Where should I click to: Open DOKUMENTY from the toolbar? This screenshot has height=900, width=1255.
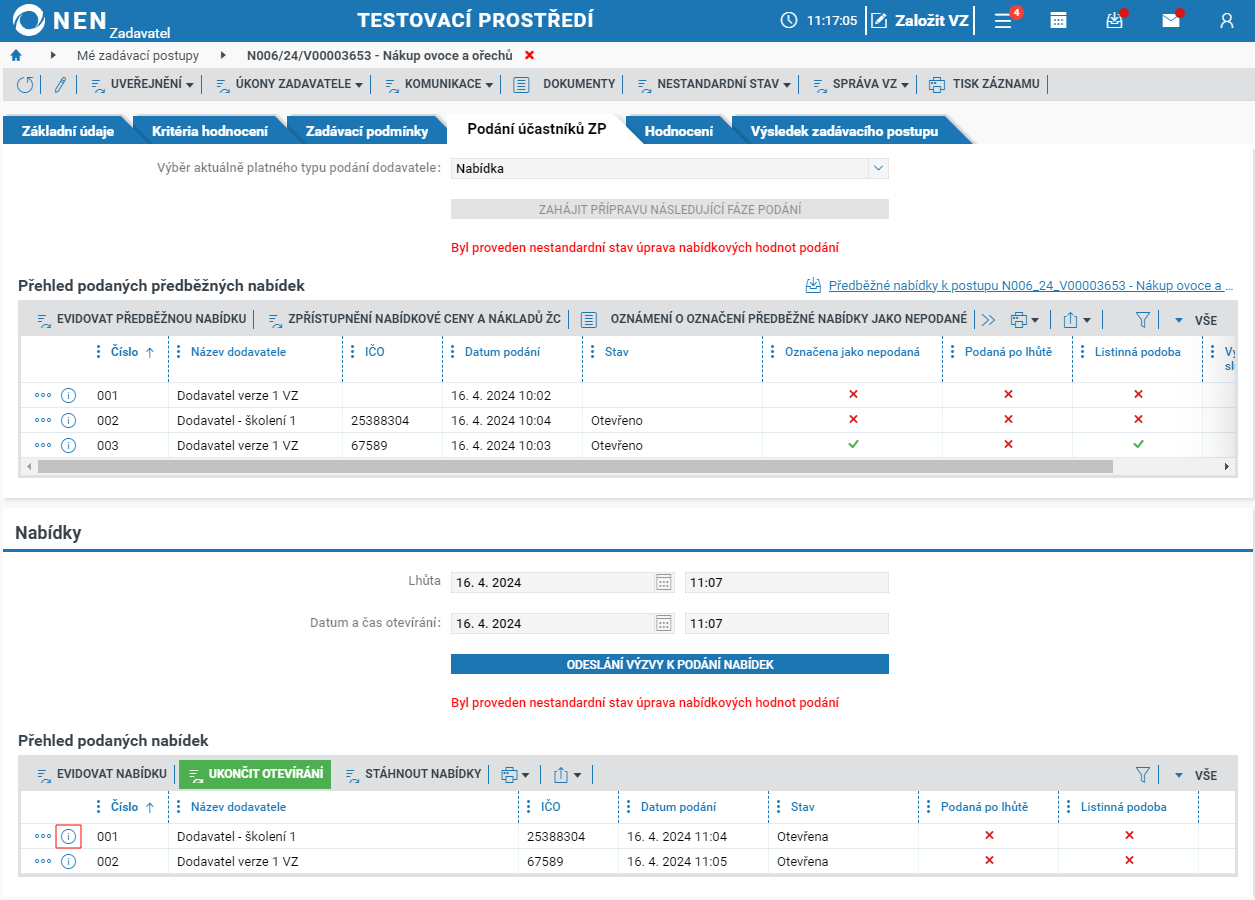click(565, 85)
